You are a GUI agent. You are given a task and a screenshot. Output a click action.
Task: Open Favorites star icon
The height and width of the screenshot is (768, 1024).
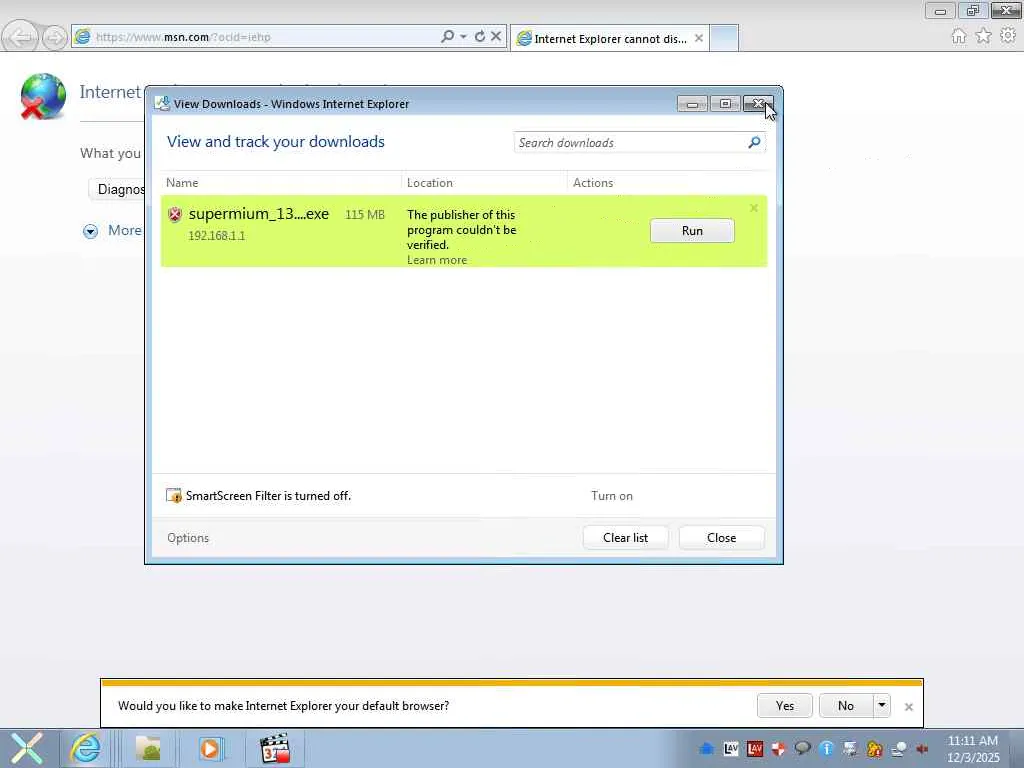[984, 36]
